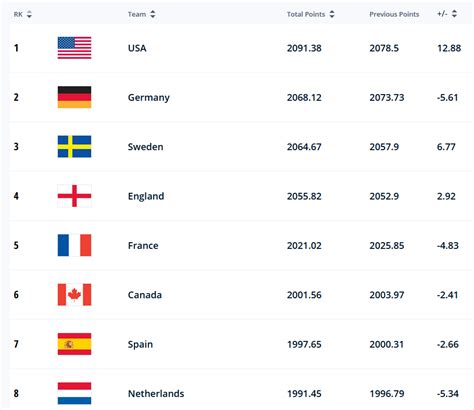Image resolution: width=474 pixels, height=410 pixels.
Task: Click the England flag icon
Action: pos(74,196)
